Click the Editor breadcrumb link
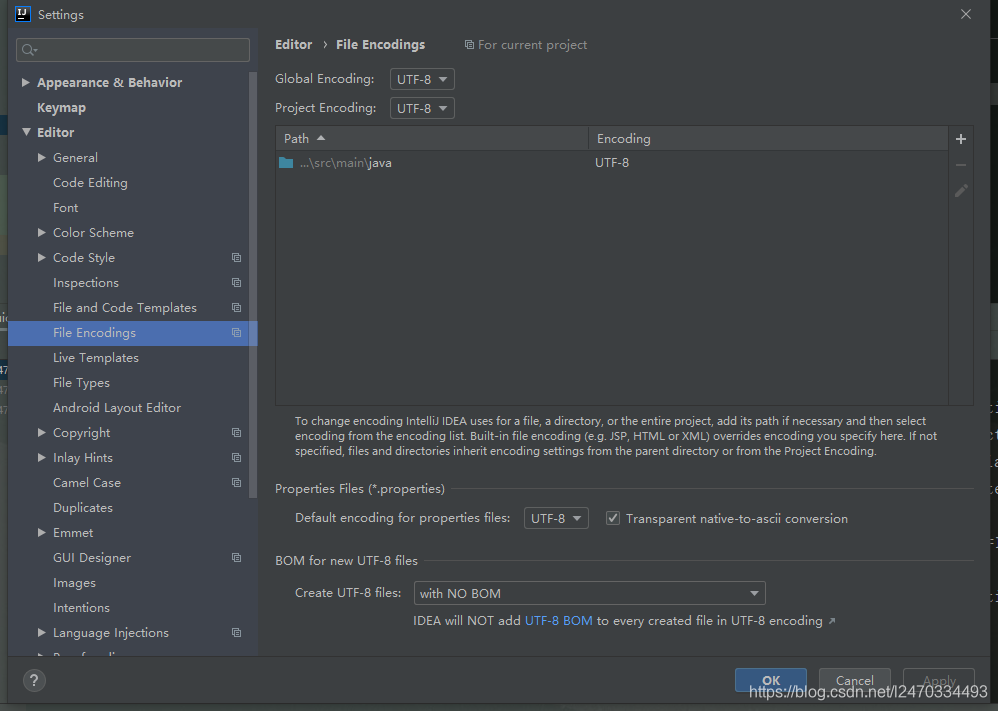Image resolution: width=998 pixels, height=711 pixels. (293, 45)
